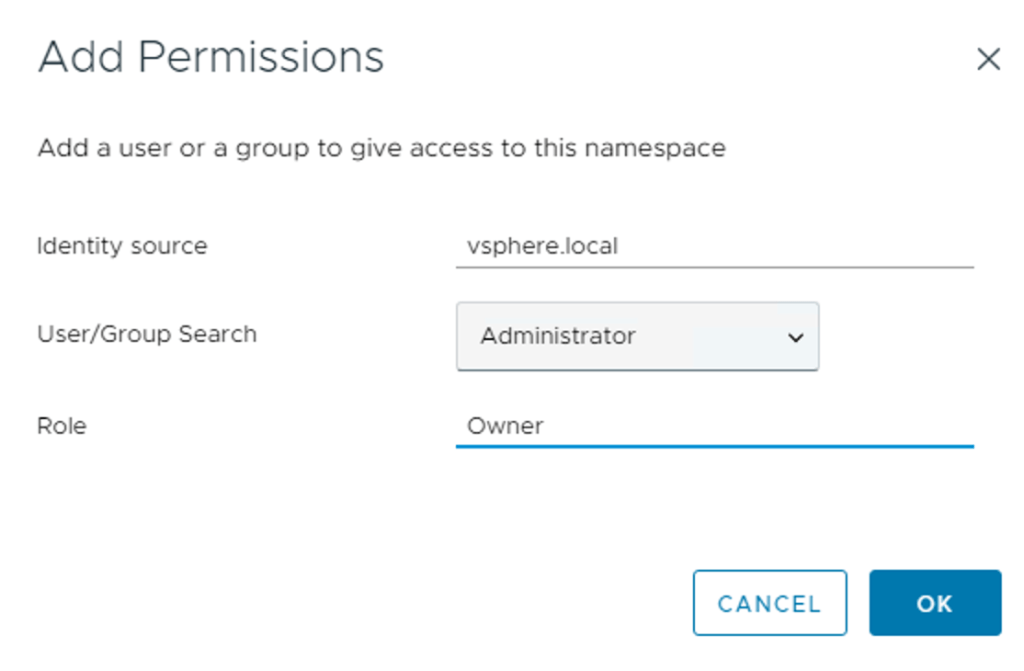Image resolution: width=1024 pixels, height=671 pixels.
Task: Click the word "namespace" in the description
Action: pos(655,149)
